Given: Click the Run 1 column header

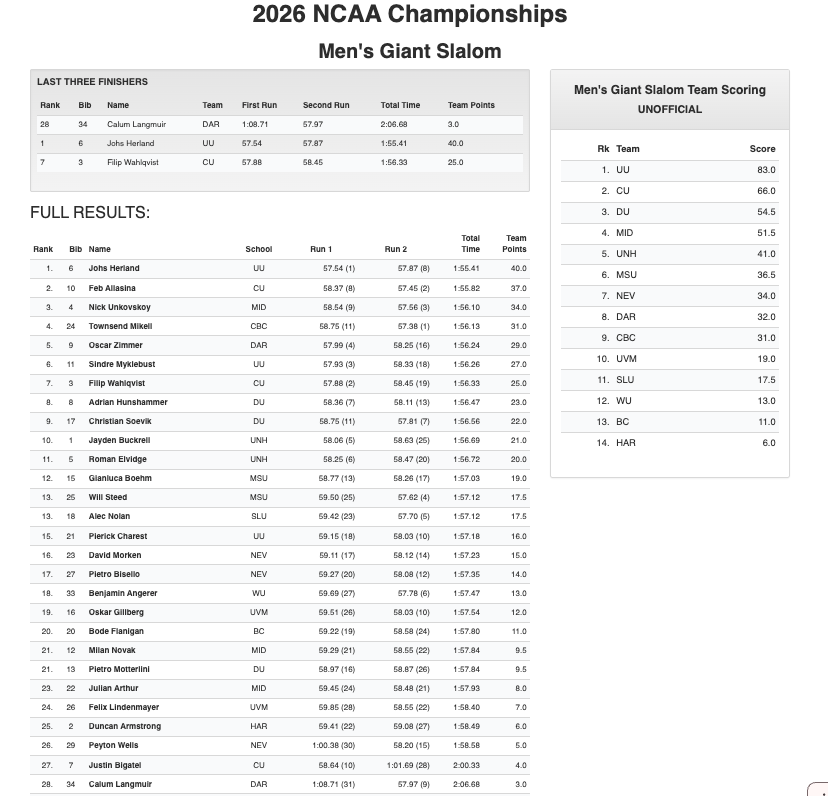Looking at the screenshot, I should tap(321, 249).
